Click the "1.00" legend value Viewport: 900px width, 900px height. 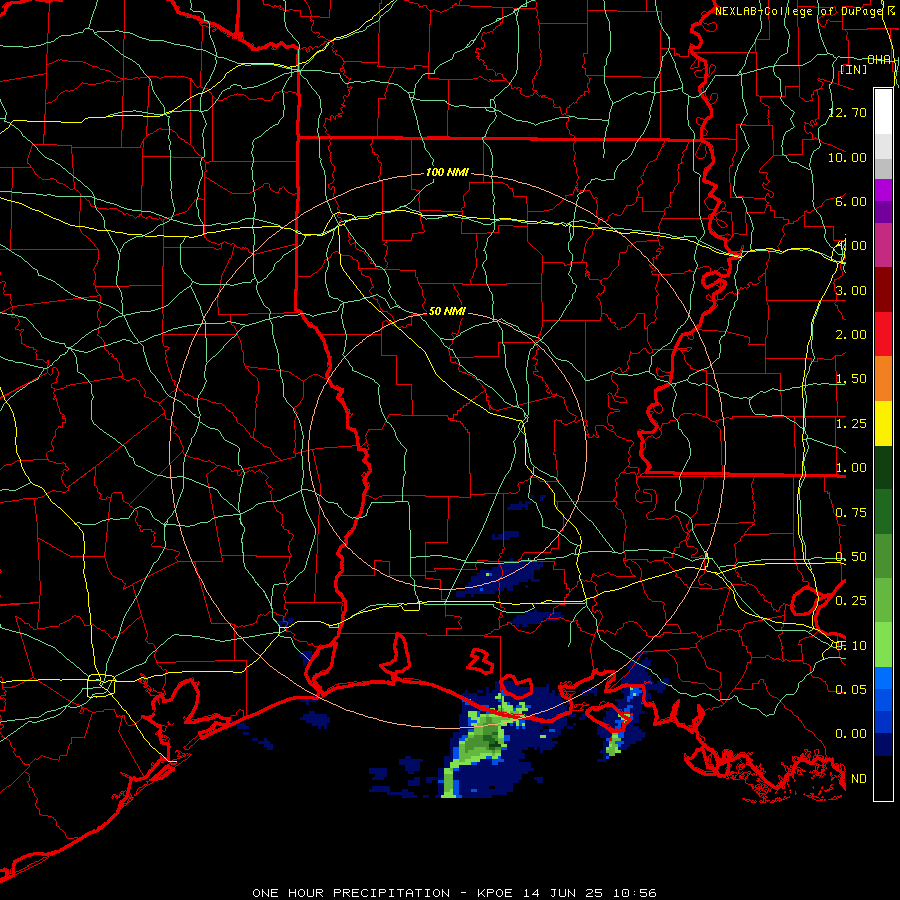click(x=851, y=468)
